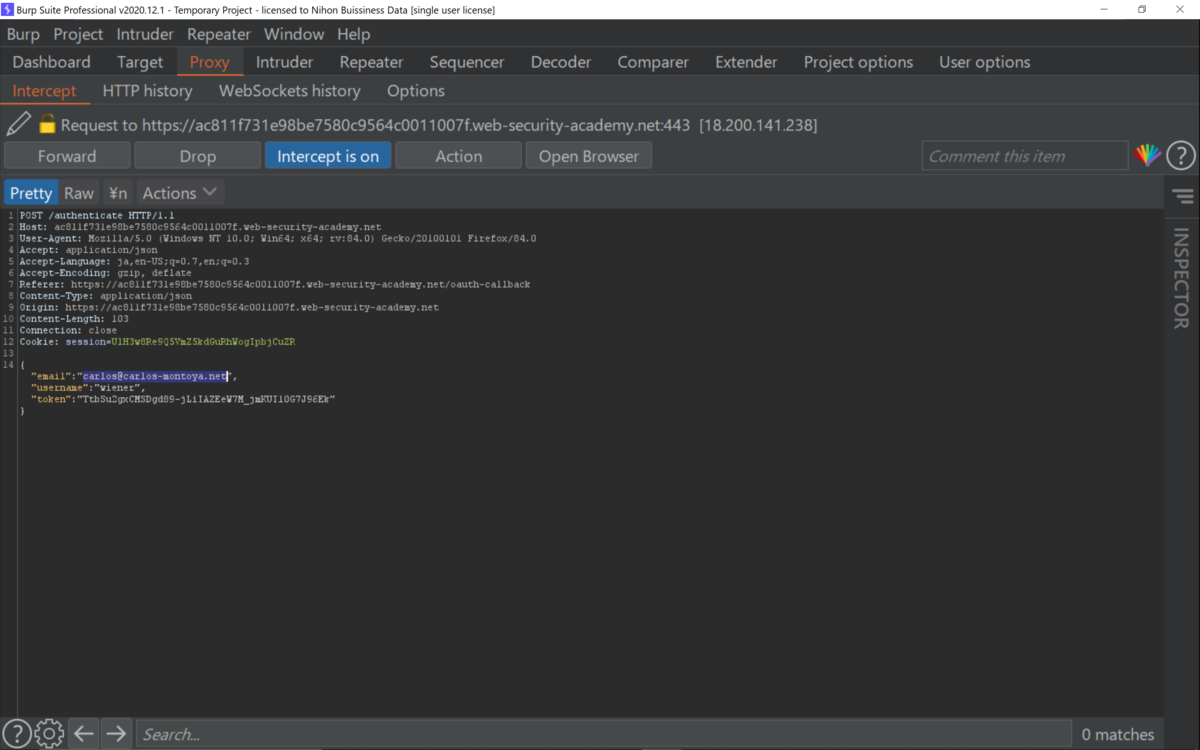The image size is (1200, 750).
Task: Switch to the Dashboard tab
Action: pyautogui.click(x=51, y=62)
